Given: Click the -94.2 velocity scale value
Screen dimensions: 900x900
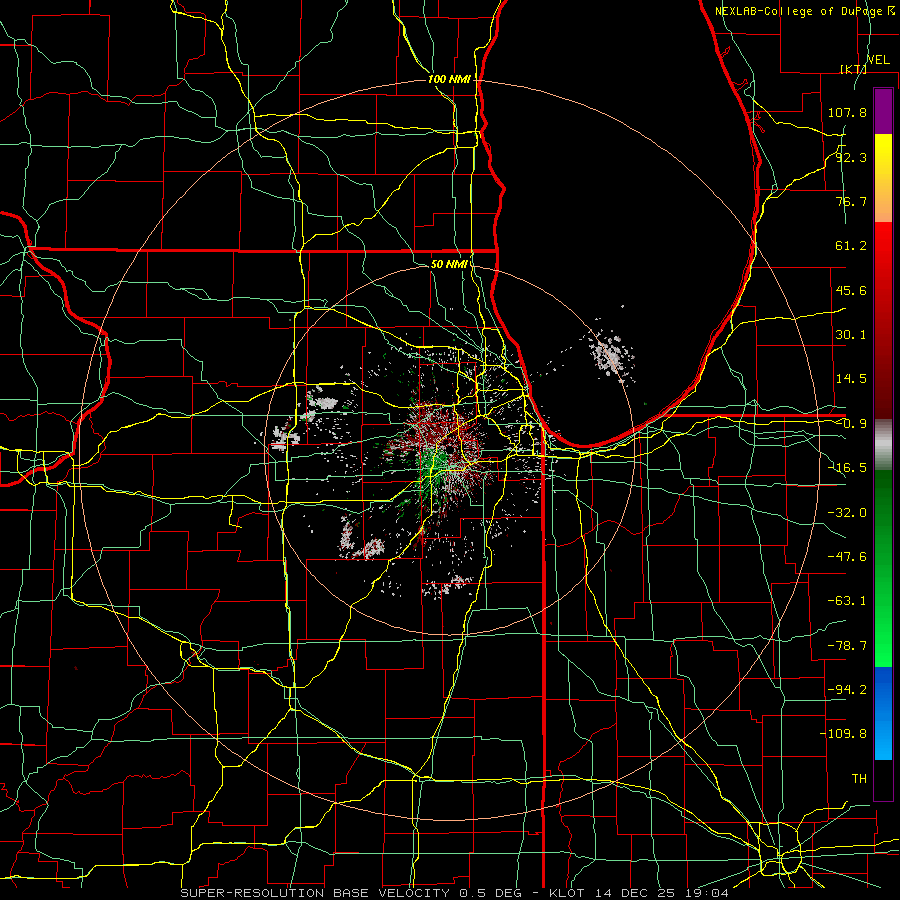Looking at the screenshot, I should coord(847,690).
